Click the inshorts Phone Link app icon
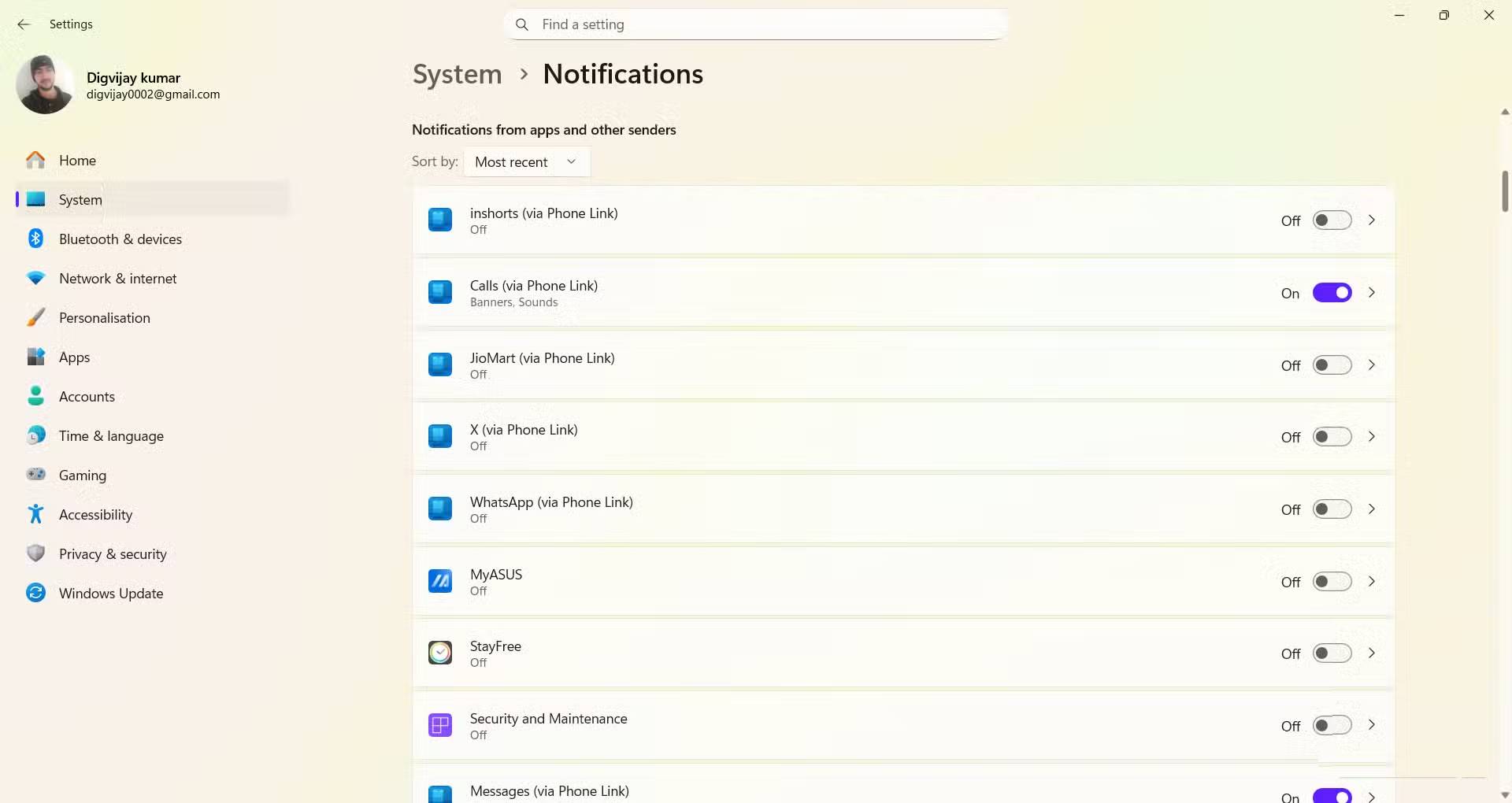 tap(440, 220)
